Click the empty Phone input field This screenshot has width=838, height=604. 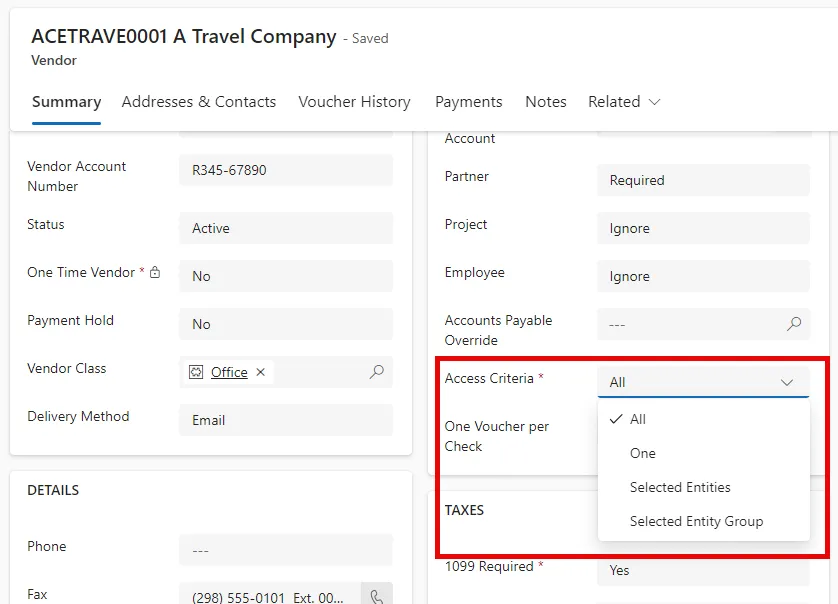286,550
